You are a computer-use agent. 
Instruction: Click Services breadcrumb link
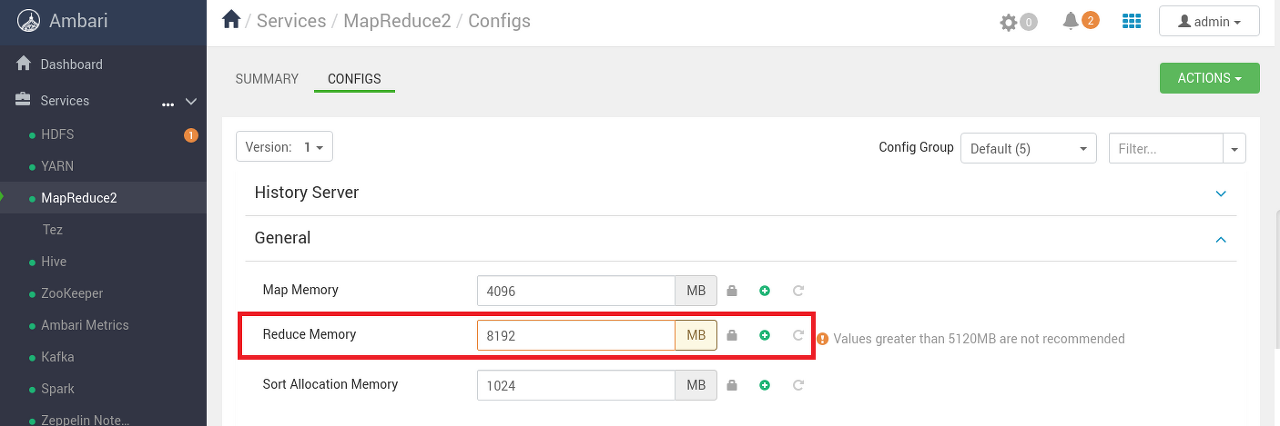click(293, 20)
